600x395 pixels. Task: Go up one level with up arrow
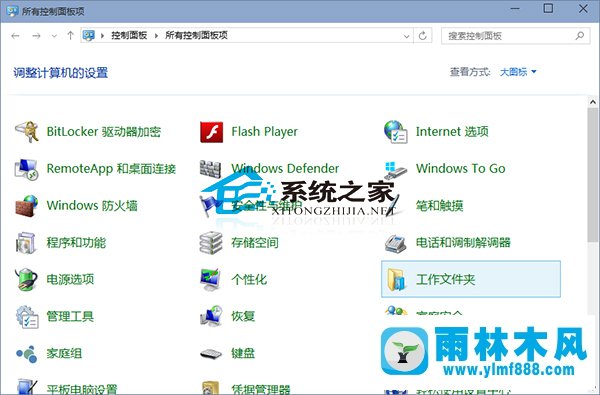(70, 36)
